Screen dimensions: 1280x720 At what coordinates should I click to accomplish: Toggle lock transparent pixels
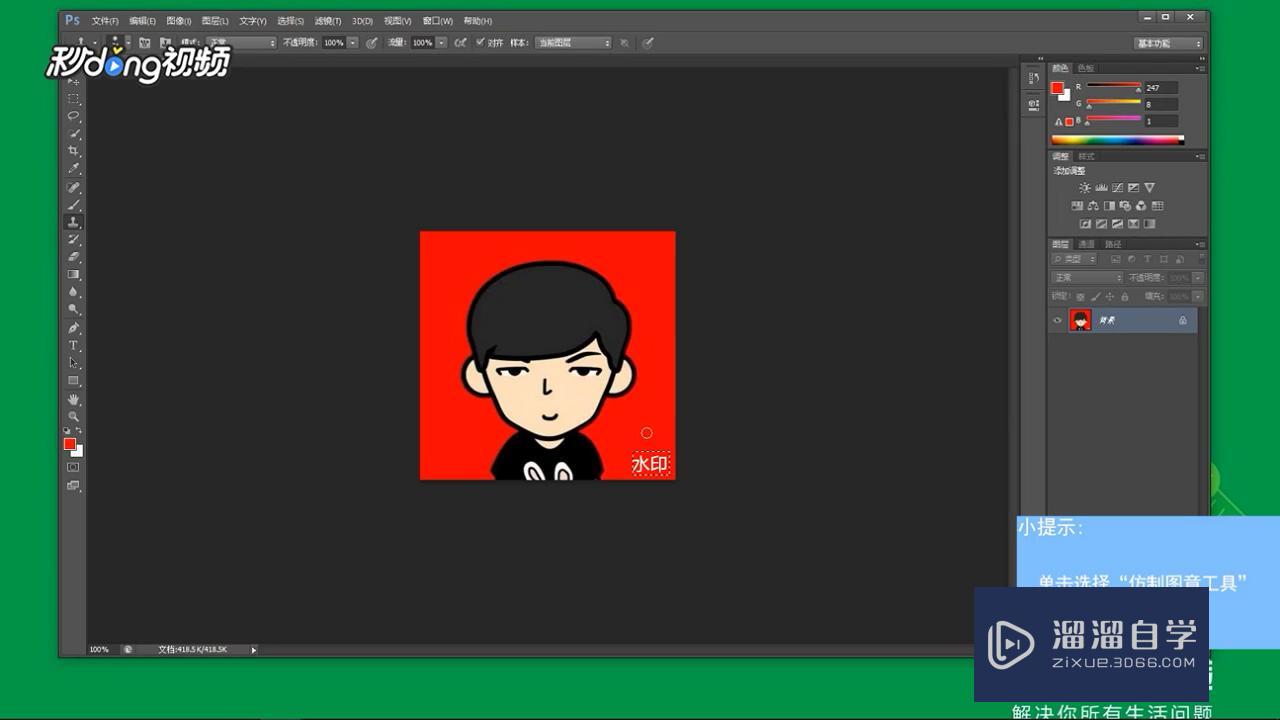click(x=1080, y=297)
